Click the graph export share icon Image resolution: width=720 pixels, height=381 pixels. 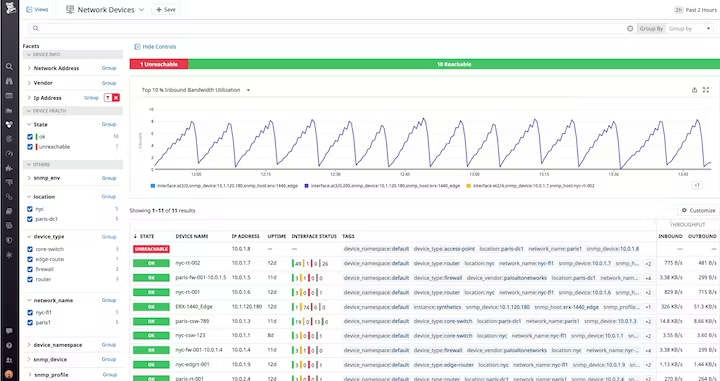pyautogui.click(x=694, y=90)
